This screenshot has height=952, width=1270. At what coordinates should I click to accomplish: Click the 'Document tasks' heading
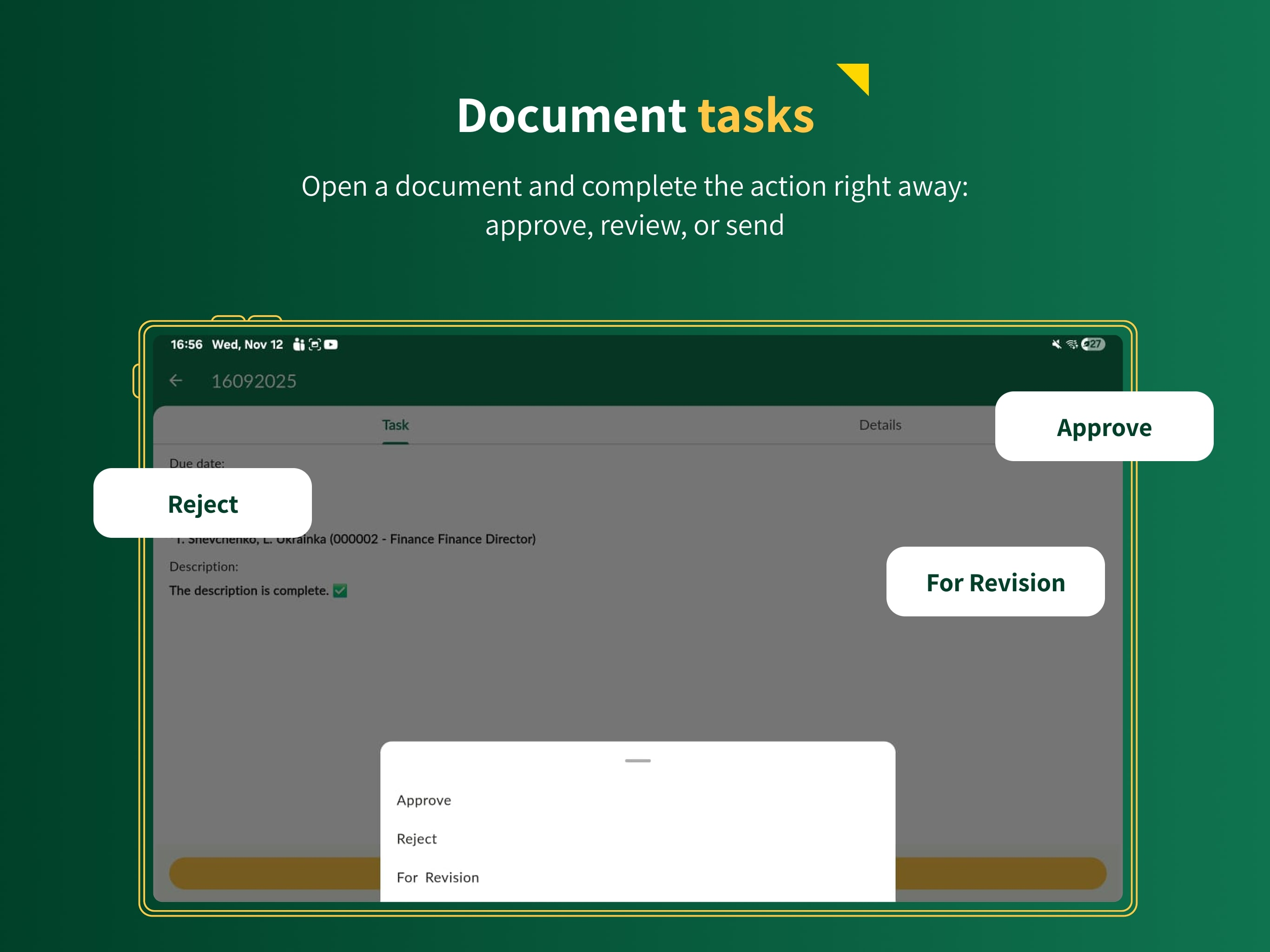point(635,115)
